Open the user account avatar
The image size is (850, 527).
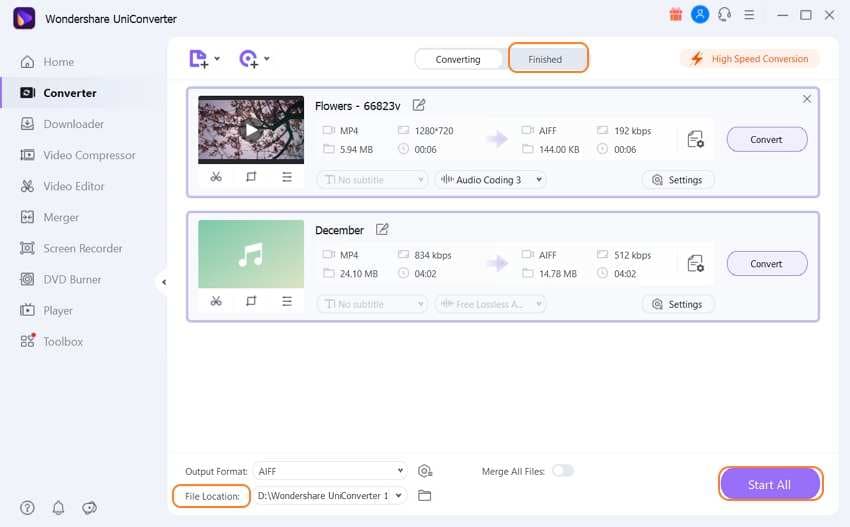pos(700,15)
